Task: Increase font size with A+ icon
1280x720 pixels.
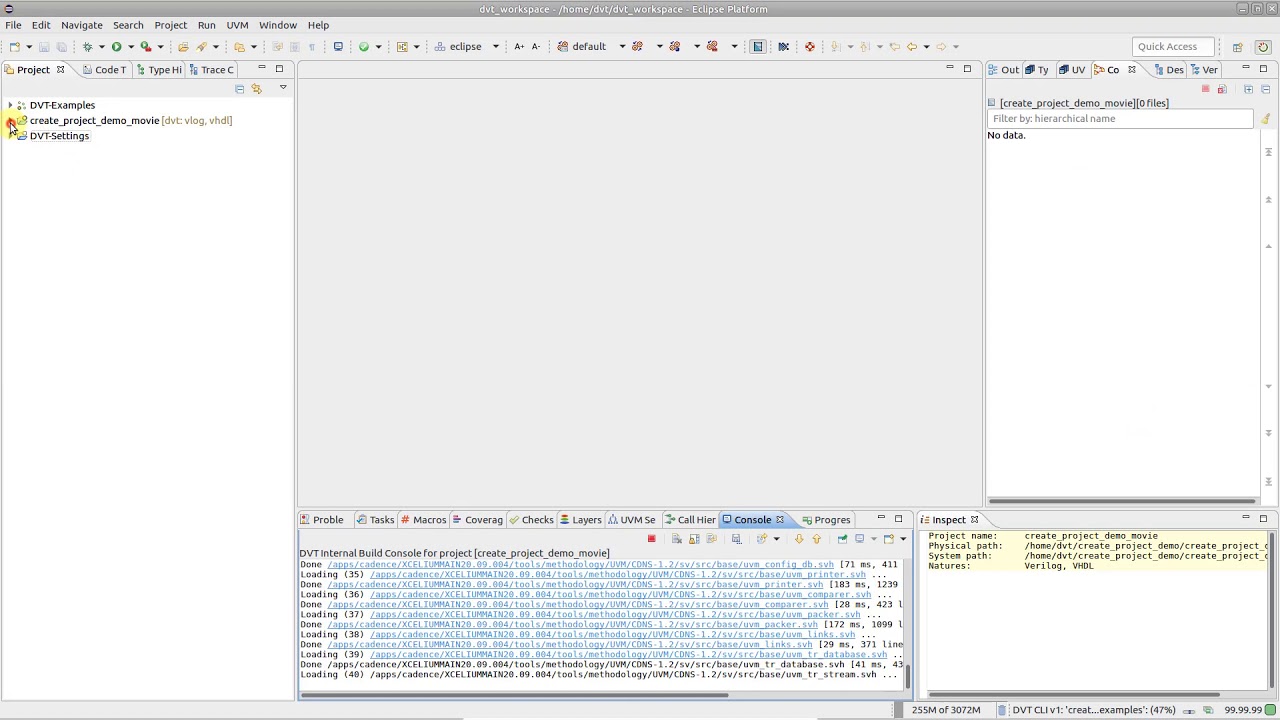Action: point(519,47)
